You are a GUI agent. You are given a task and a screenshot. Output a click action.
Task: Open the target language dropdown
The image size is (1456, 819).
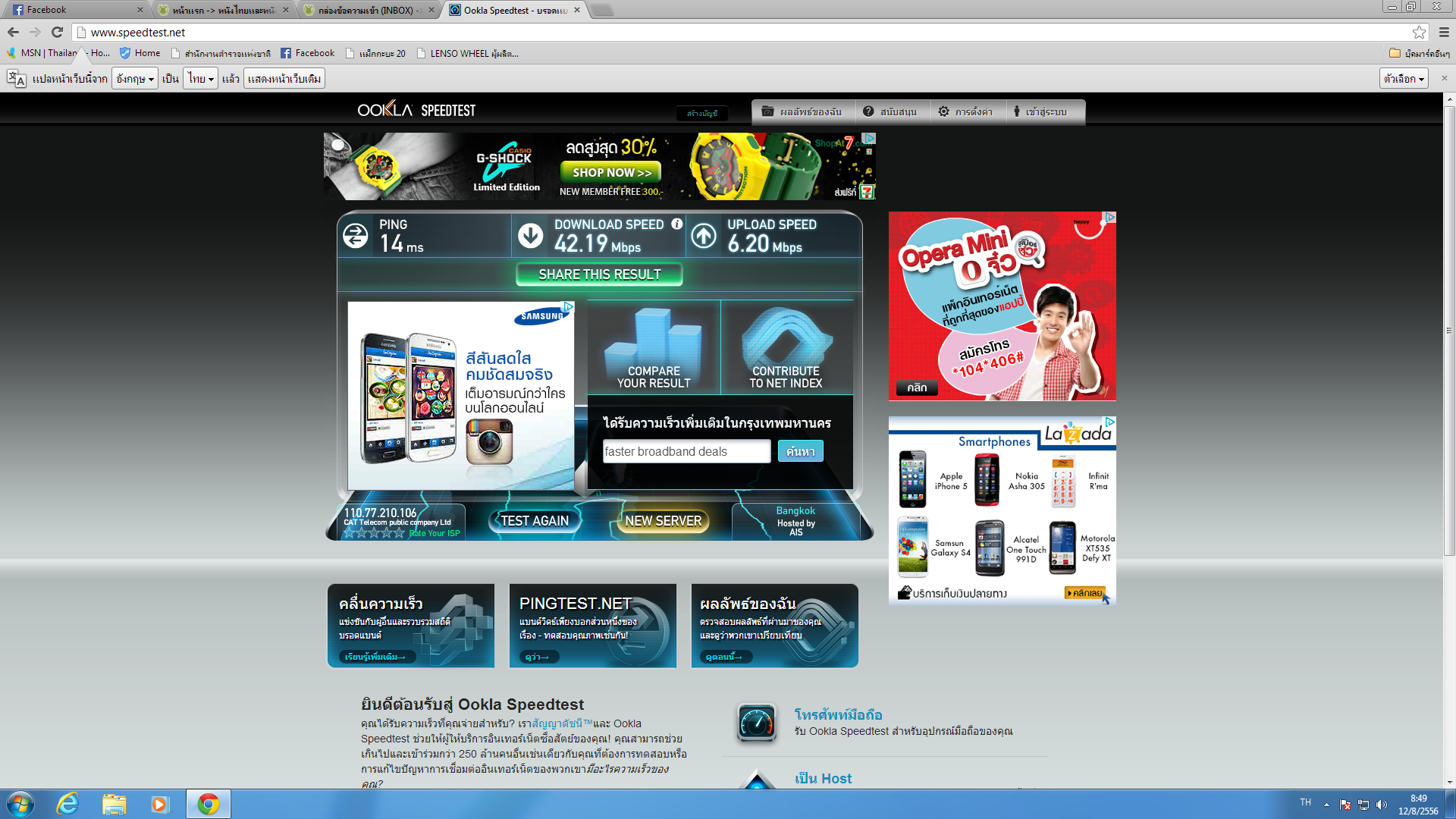click(x=201, y=78)
